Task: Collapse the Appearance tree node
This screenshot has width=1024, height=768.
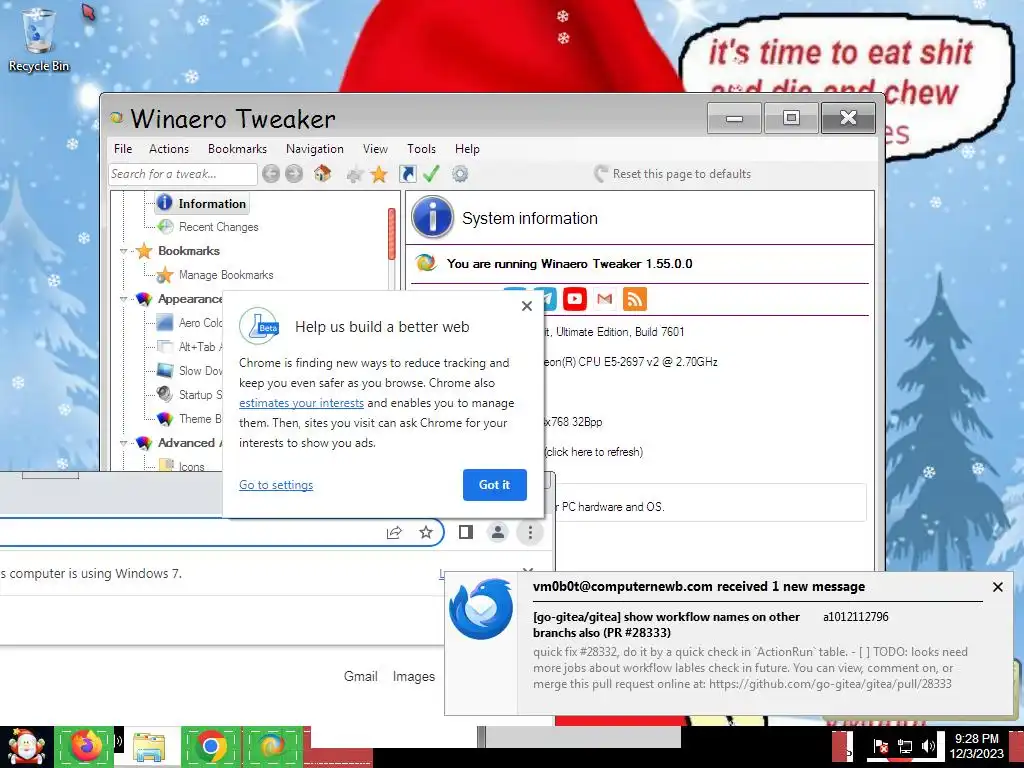Action: [x=123, y=299]
